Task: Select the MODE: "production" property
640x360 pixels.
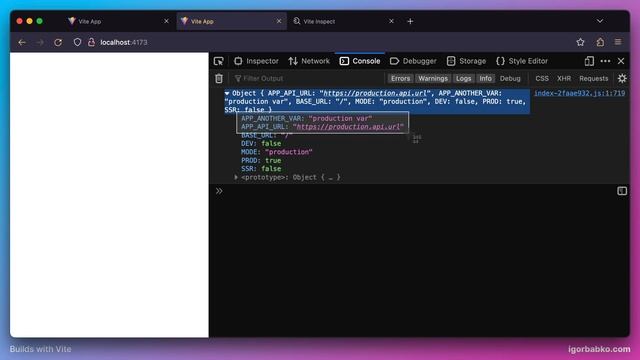Action: pos(276,152)
